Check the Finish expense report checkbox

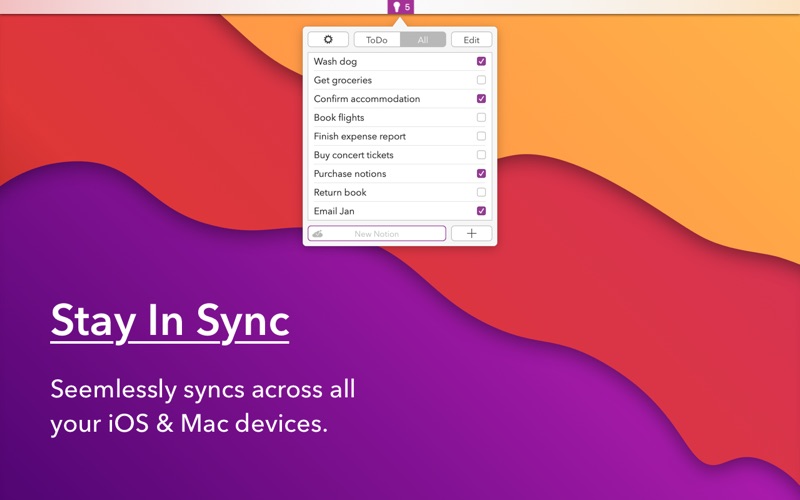point(481,136)
